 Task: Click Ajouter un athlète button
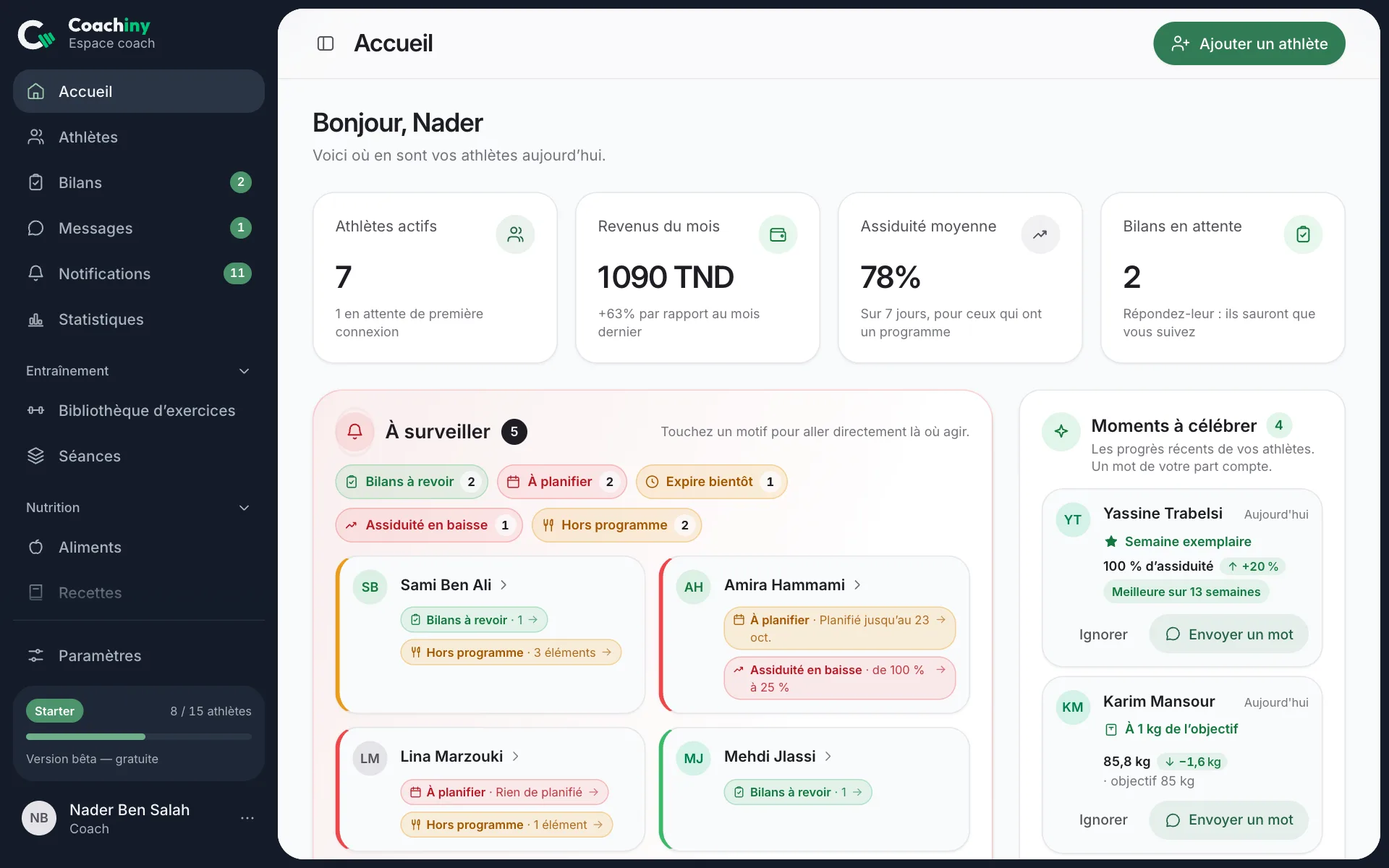1249,43
